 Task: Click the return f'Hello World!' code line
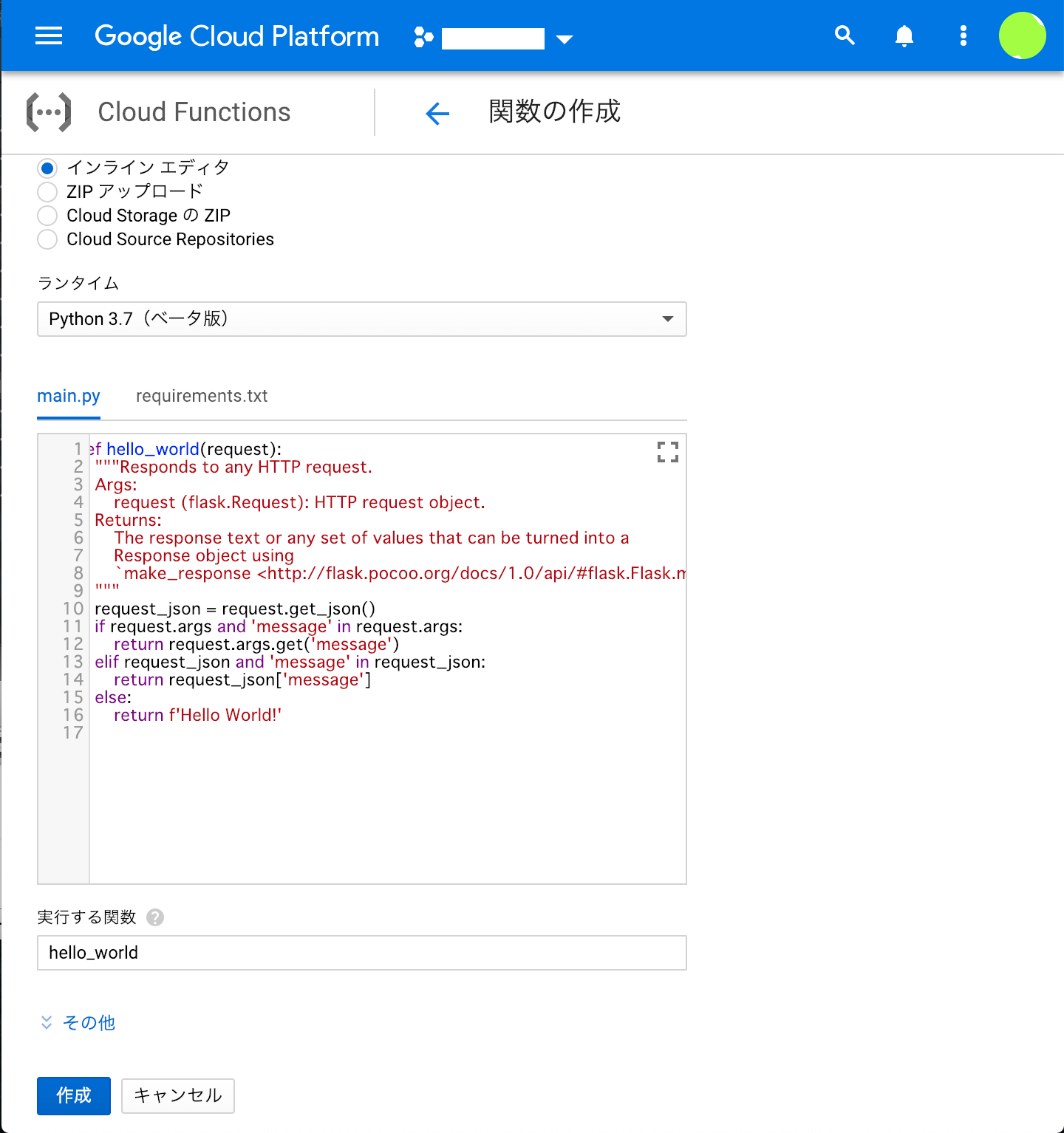(x=197, y=715)
